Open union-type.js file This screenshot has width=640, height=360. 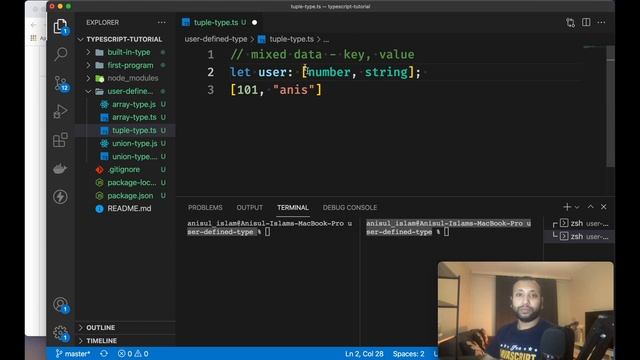[x=135, y=143]
